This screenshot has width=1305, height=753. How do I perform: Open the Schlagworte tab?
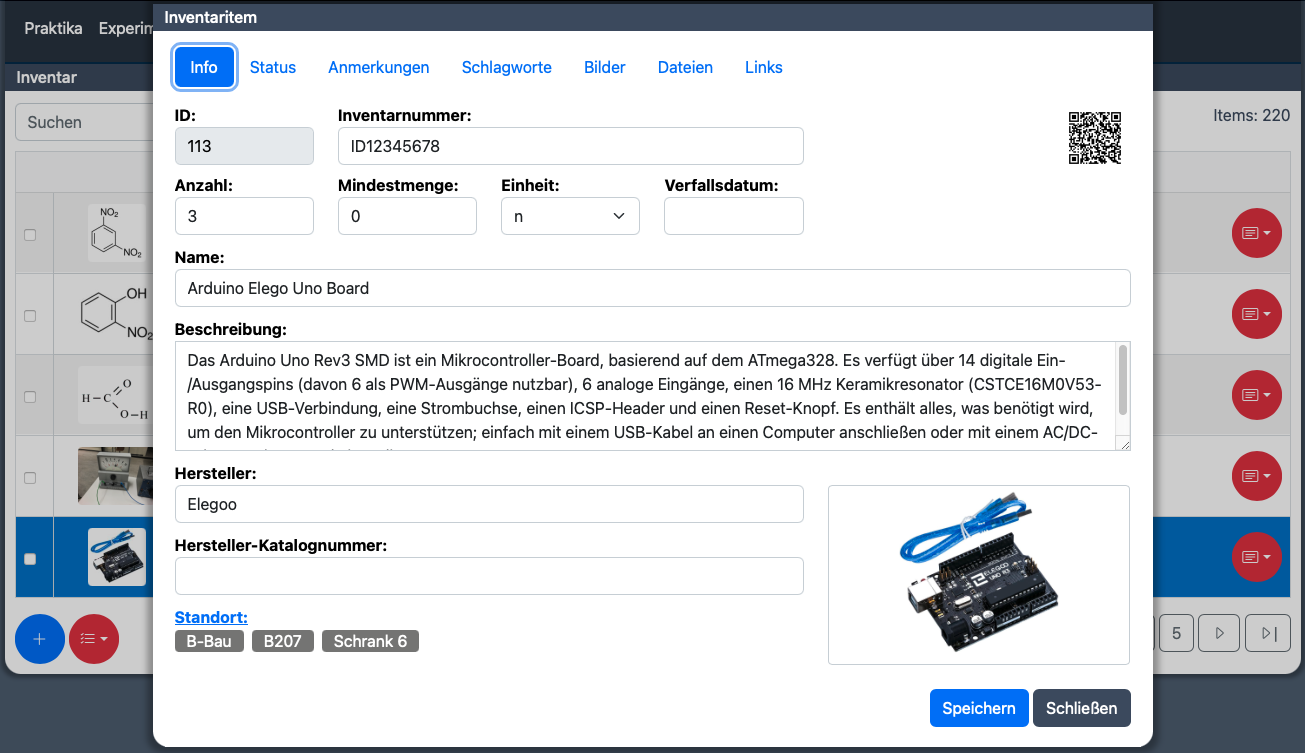tap(506, 68)
